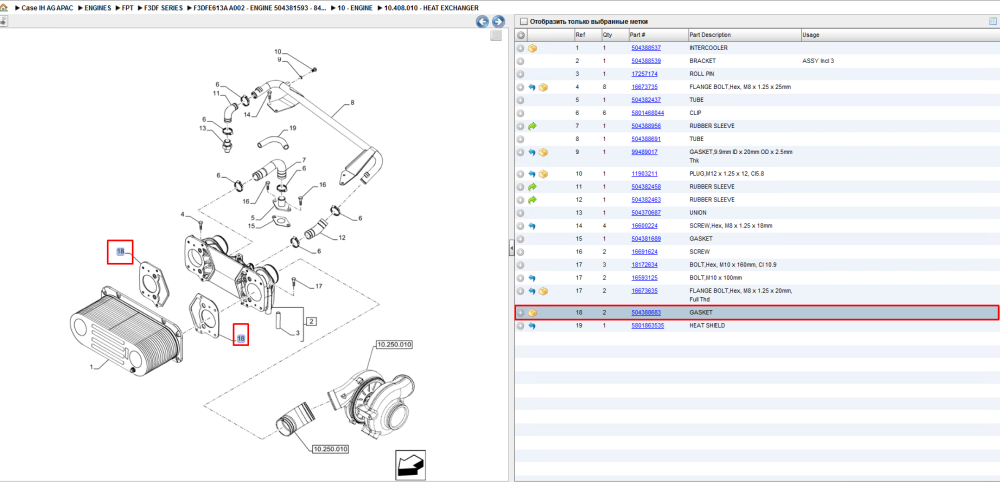Image resolution: width=1000 pixels, height=482 pixels.
Task: Click the green arrow icon on part 504382463 row
Action: [532, 200]
